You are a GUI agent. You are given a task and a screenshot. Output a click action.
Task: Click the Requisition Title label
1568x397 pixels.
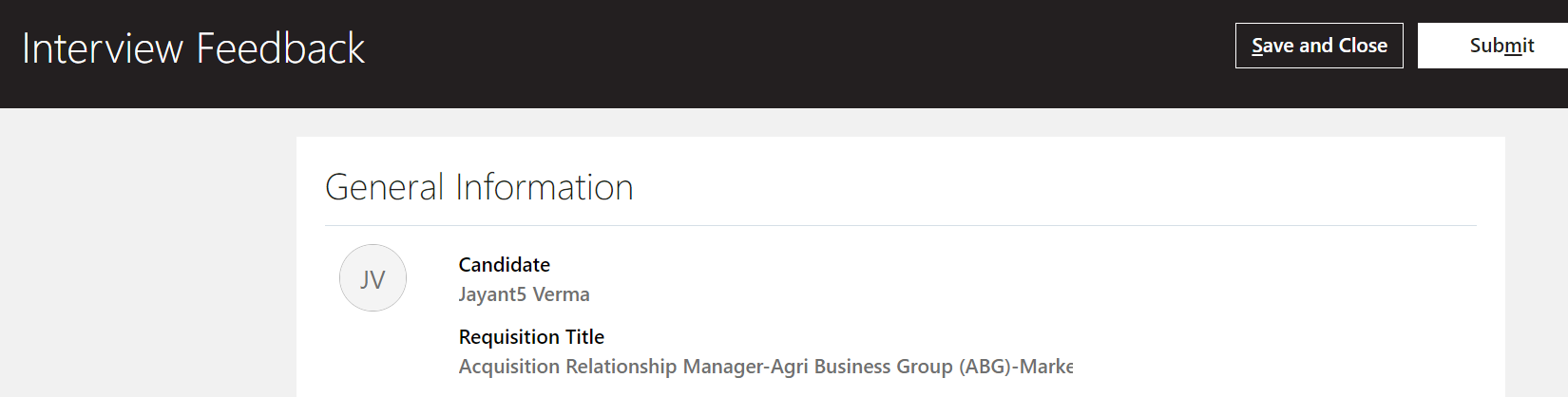tap(531, 337)
